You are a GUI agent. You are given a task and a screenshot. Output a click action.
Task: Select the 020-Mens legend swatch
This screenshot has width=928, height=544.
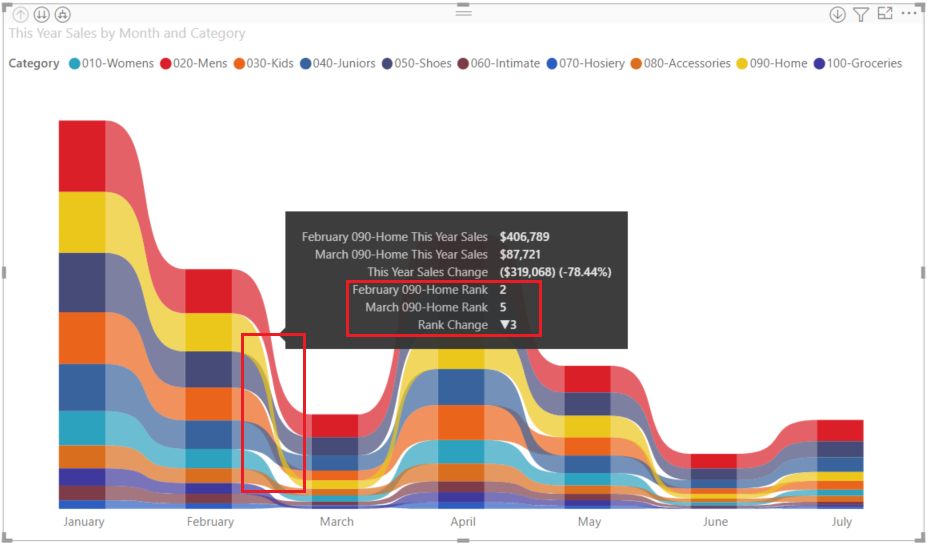click(x=166, y=63)
